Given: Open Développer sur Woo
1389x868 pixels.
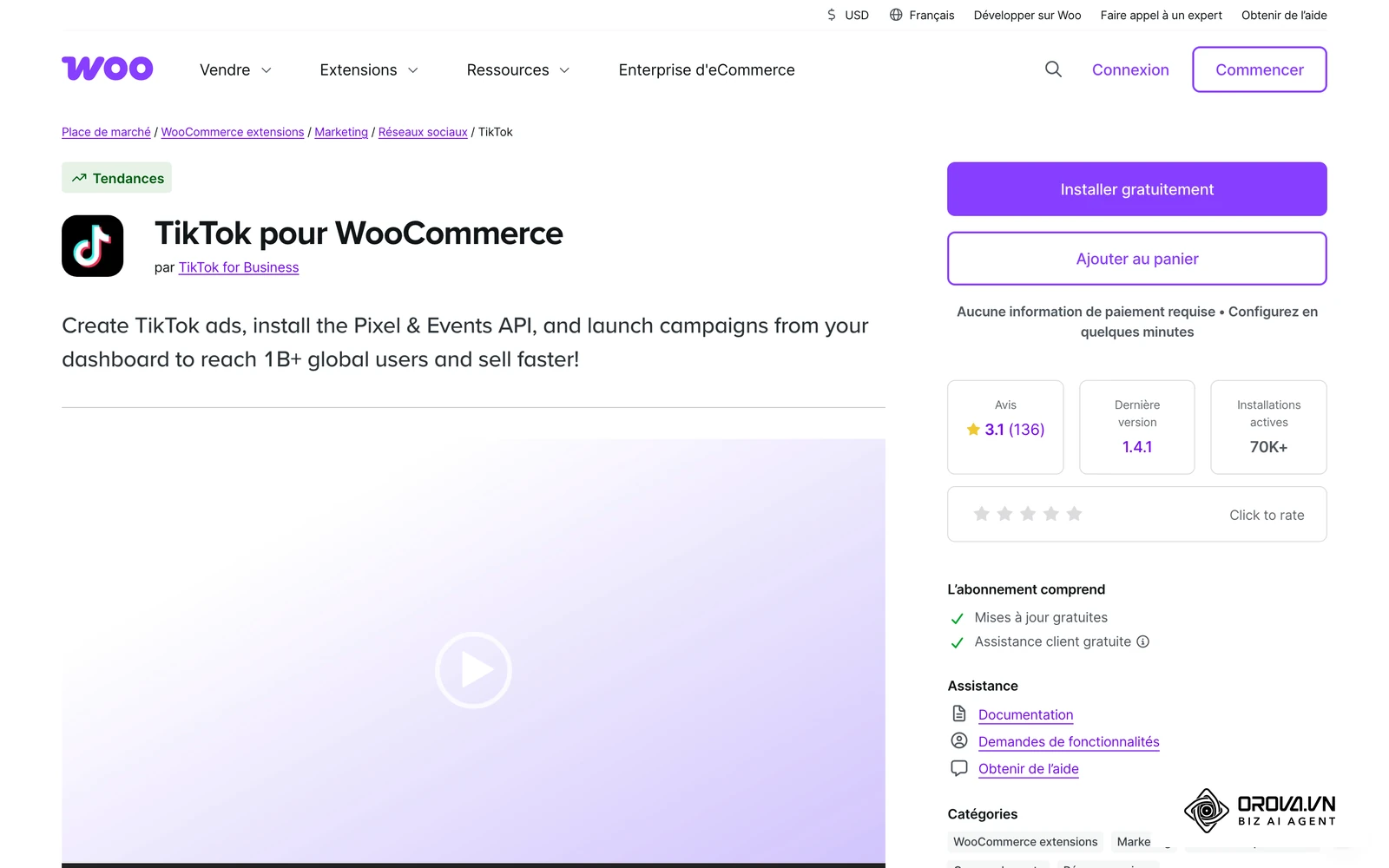Looking at the screenshot, I should tap(1027, 15).
